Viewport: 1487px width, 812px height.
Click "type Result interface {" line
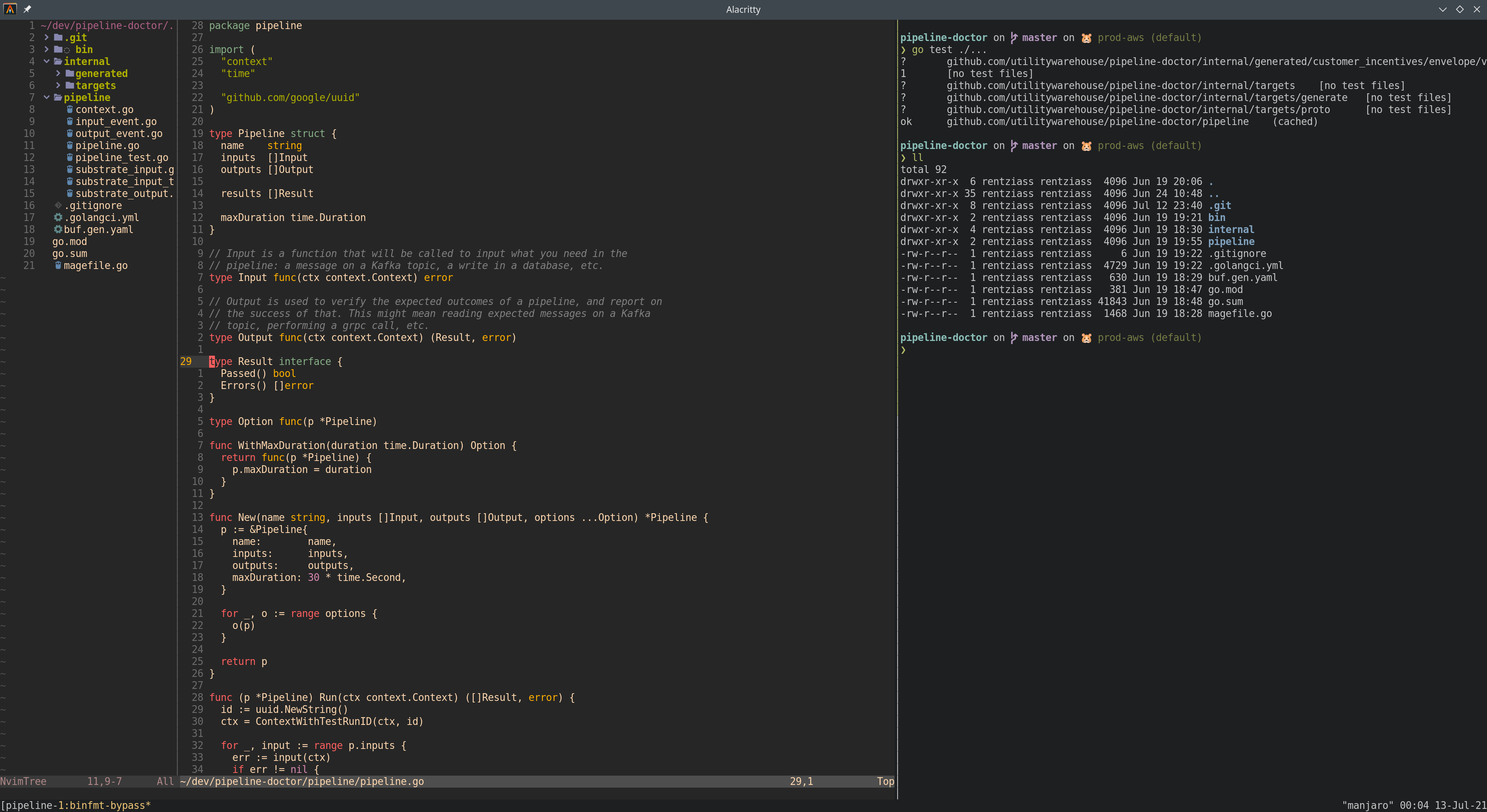pos(275,361)
